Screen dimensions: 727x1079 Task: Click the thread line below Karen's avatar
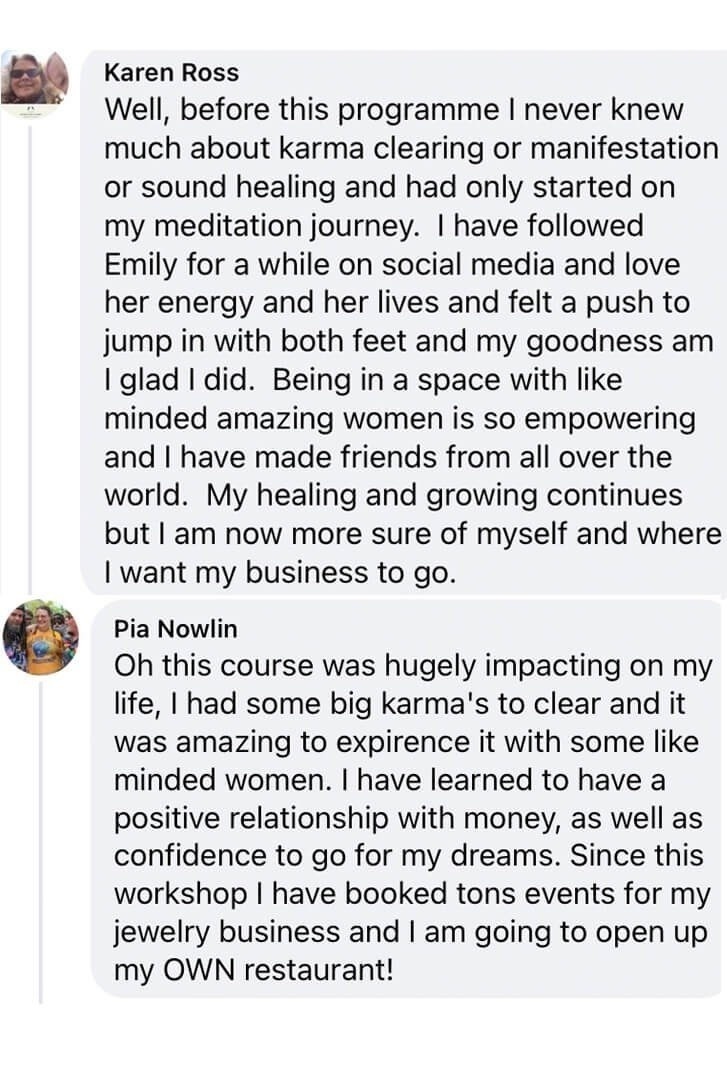pos(30,350)
